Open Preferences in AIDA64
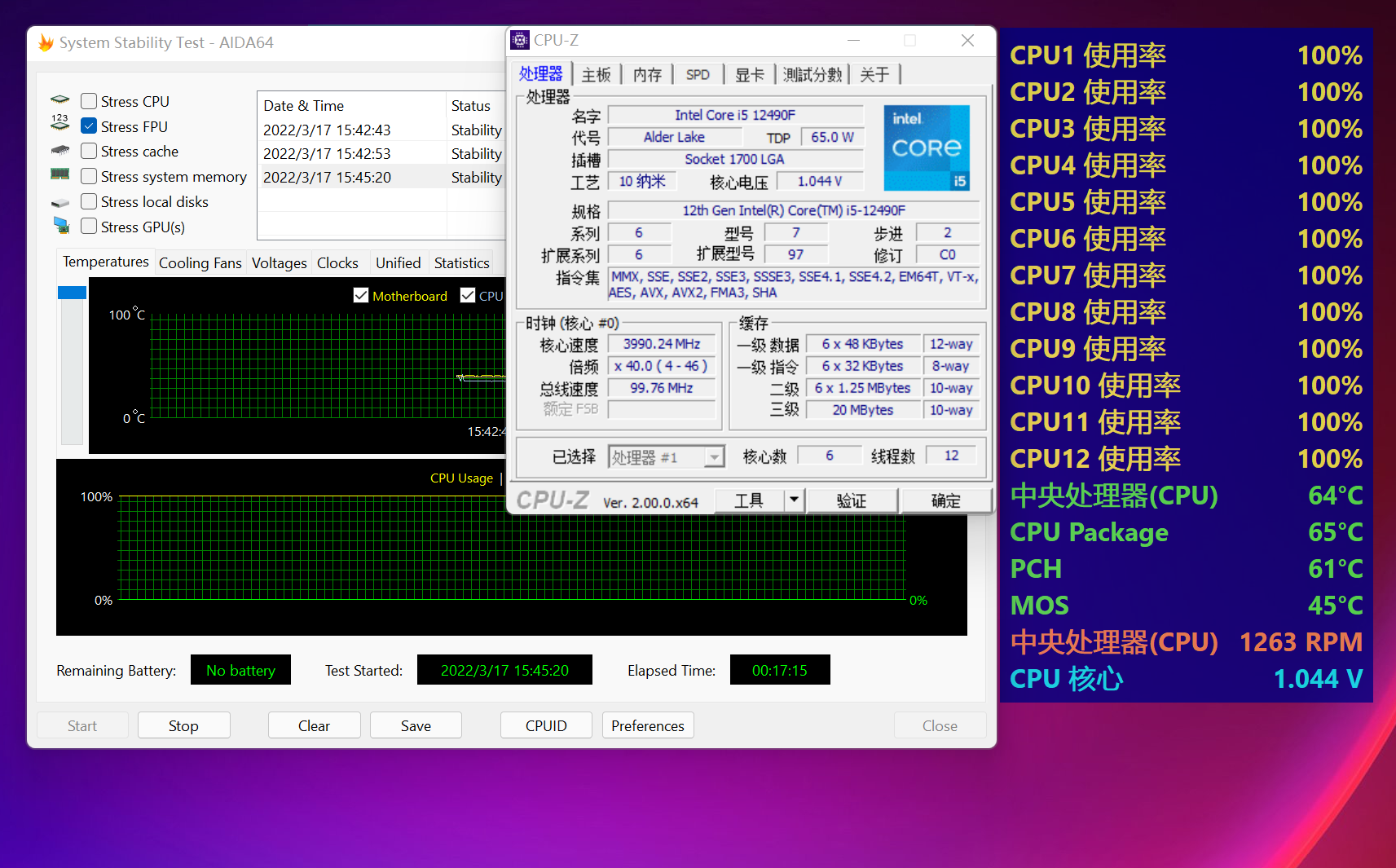 pos(648,725)
